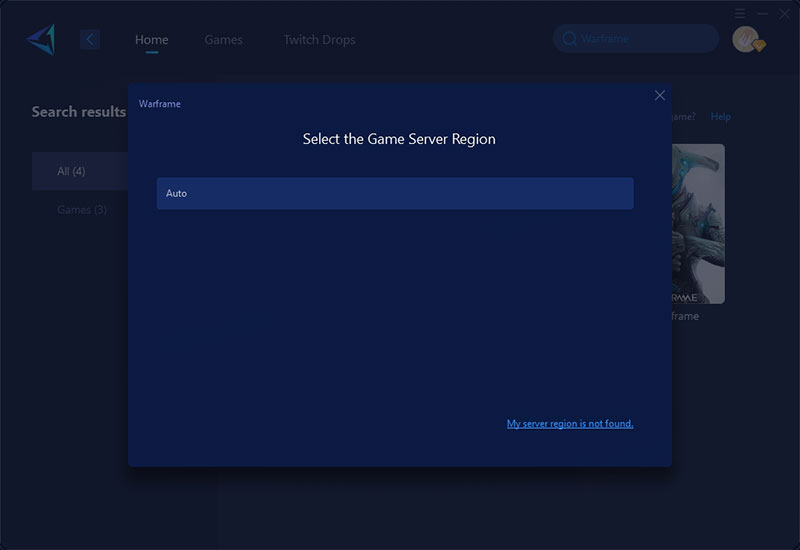The height and width of the screenshot is (550, 800).
Task: Open the hamburger menu in title bar
Action: tap(740, 13)
